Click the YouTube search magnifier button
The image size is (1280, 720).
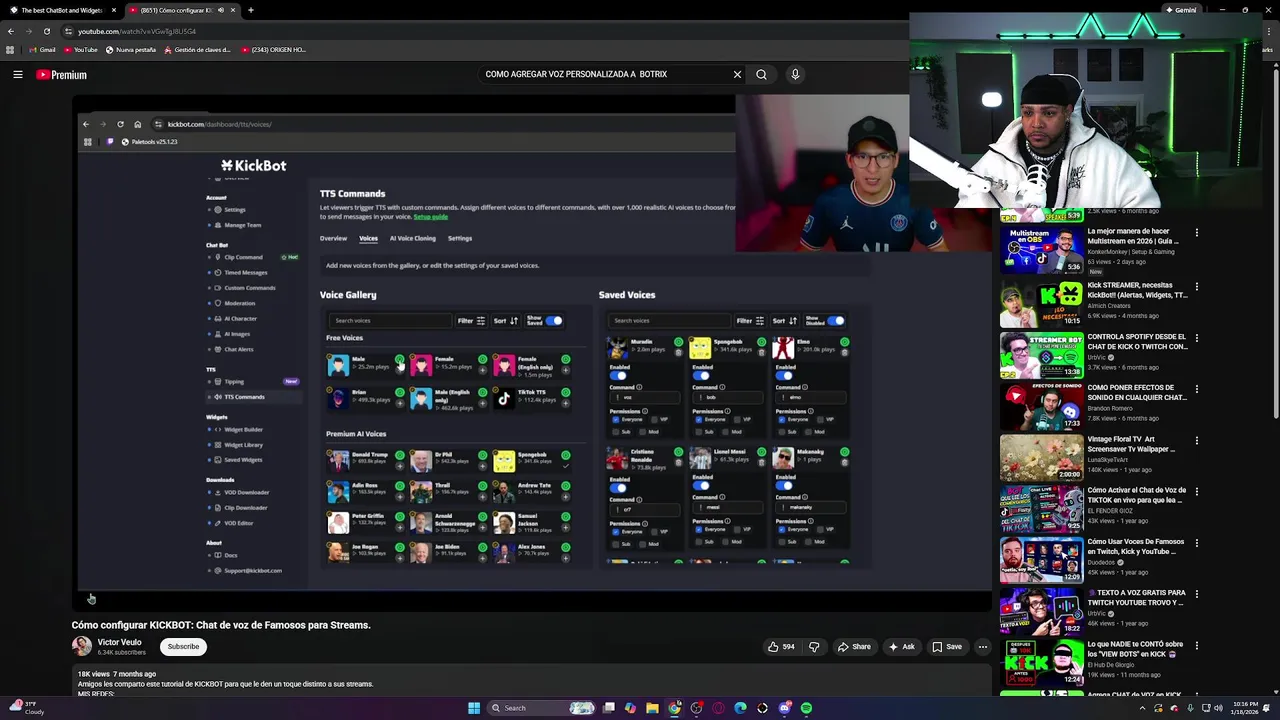pyautogui.click(x=761, y=74)
